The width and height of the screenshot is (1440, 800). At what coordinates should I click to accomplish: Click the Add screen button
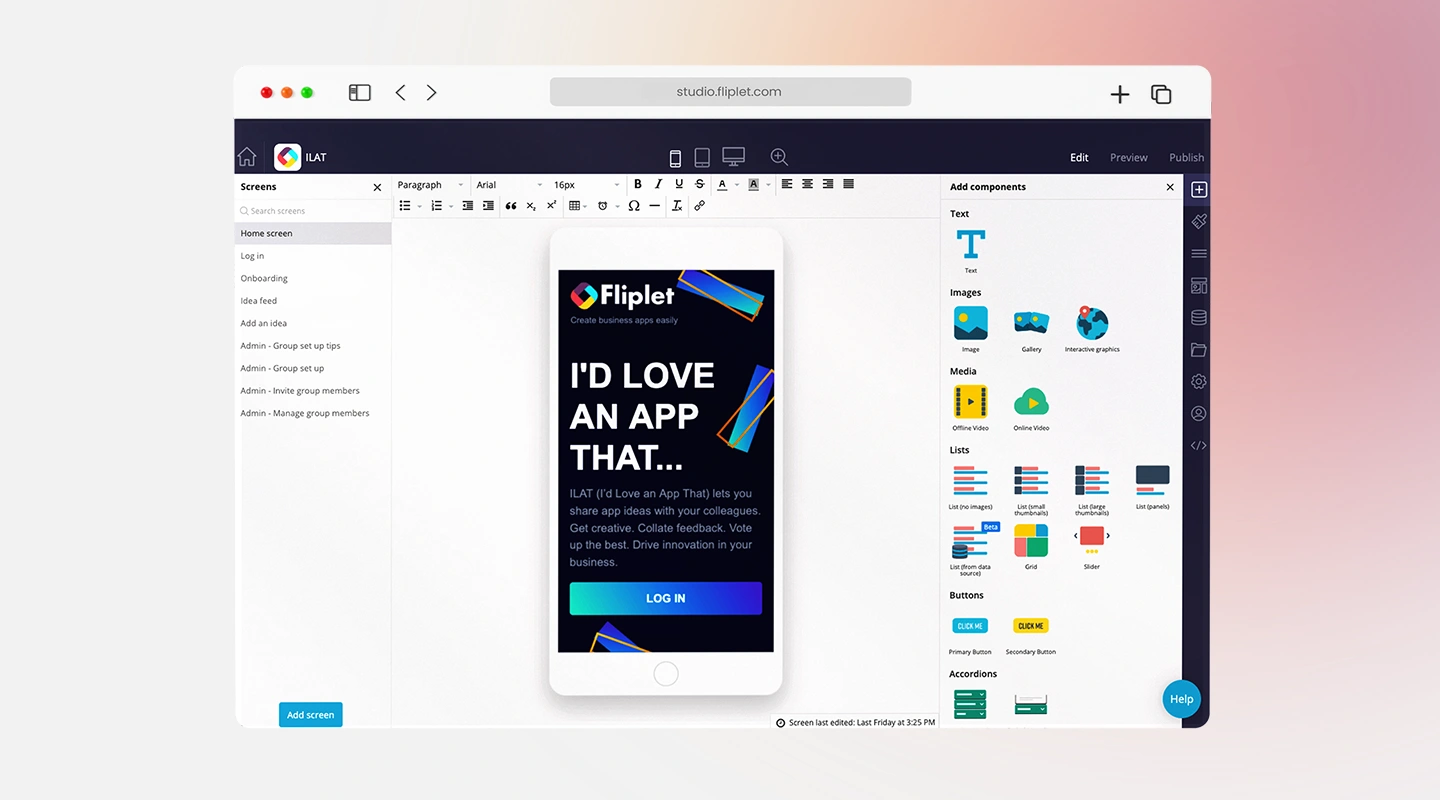click(310, 714)
